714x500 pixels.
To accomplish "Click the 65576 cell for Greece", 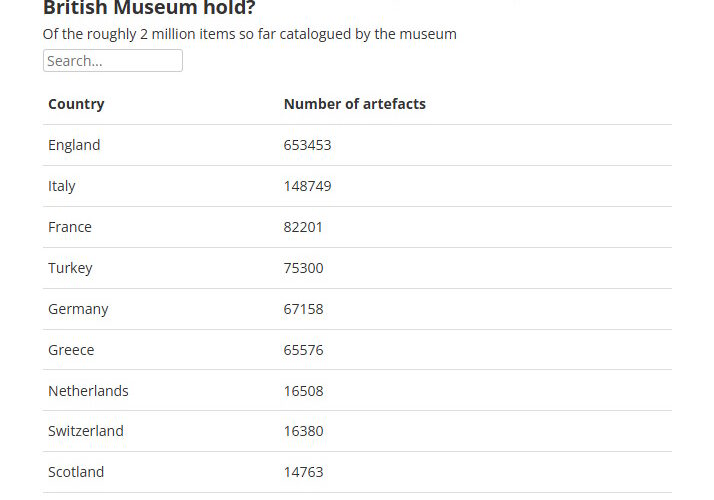I will click(303, 350).
